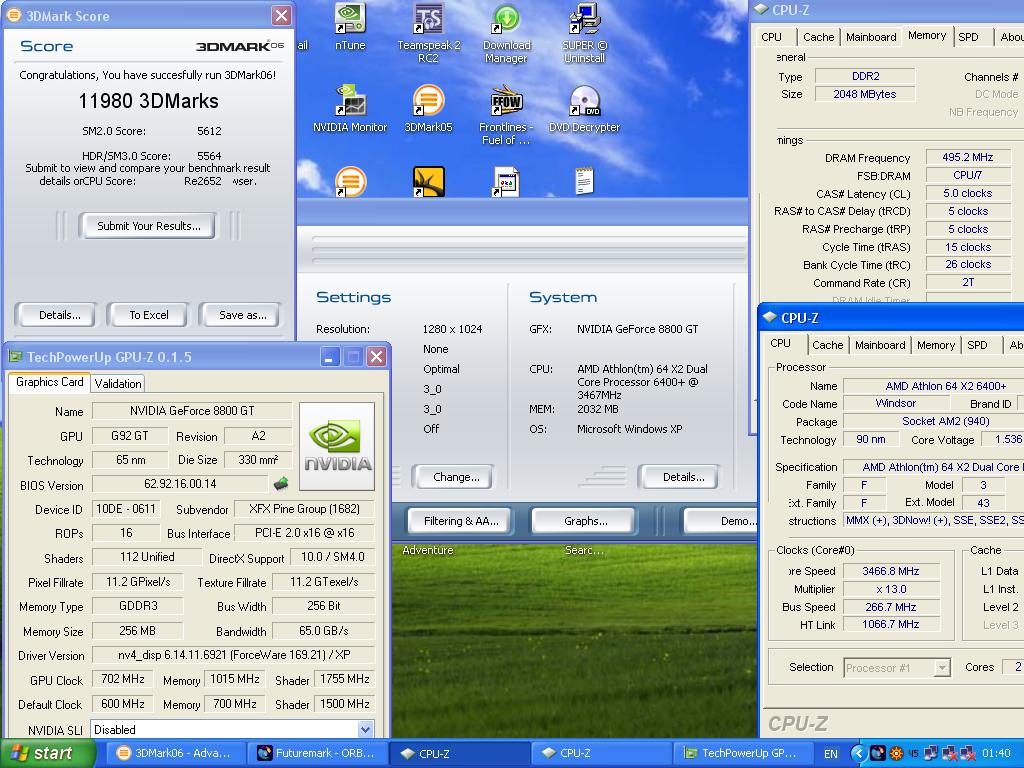Open the SPD tab in front CPU-Z window
Viewport: 1024px width, 768px height.
[x=977, y=345]
